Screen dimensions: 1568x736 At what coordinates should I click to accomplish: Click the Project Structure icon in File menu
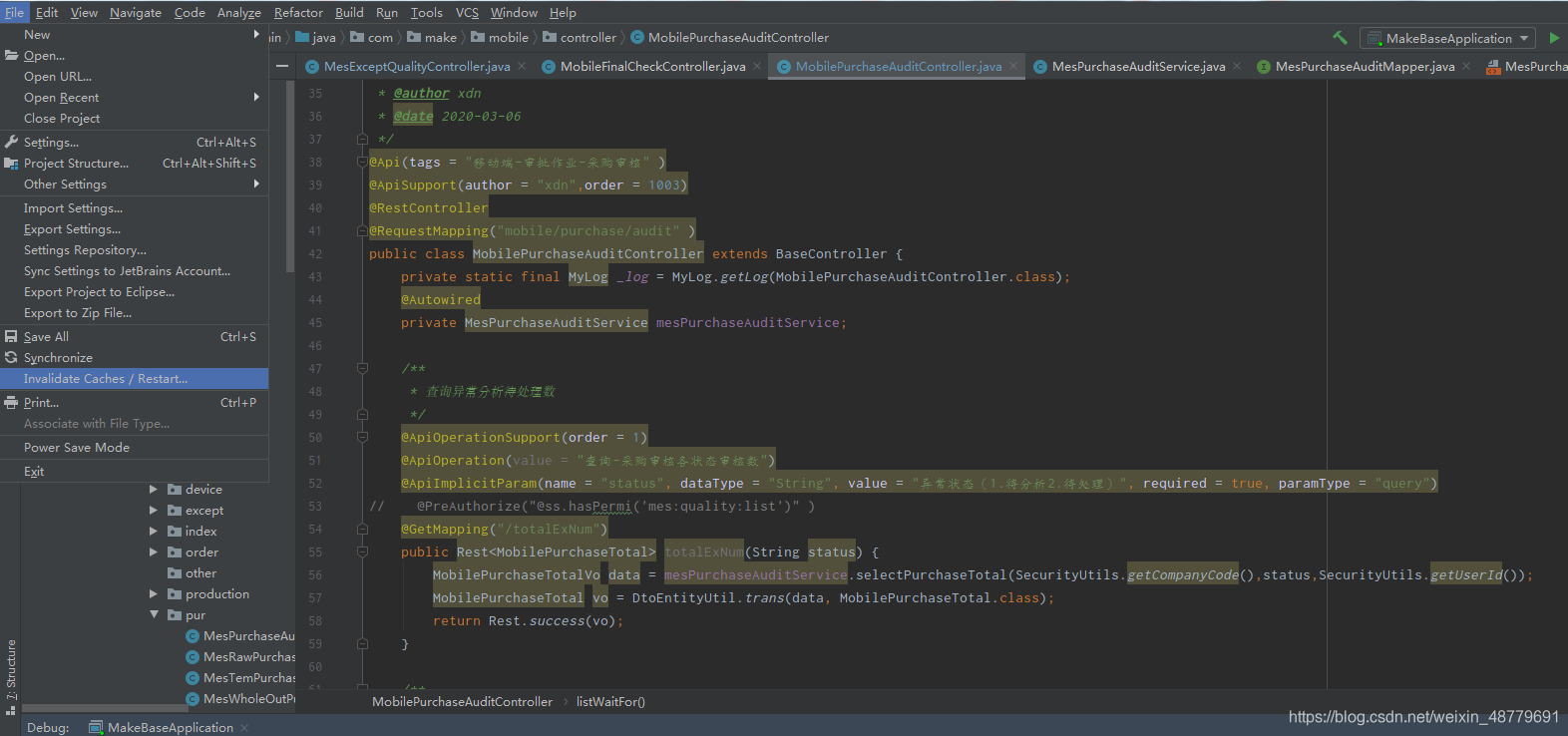[12, 163]
